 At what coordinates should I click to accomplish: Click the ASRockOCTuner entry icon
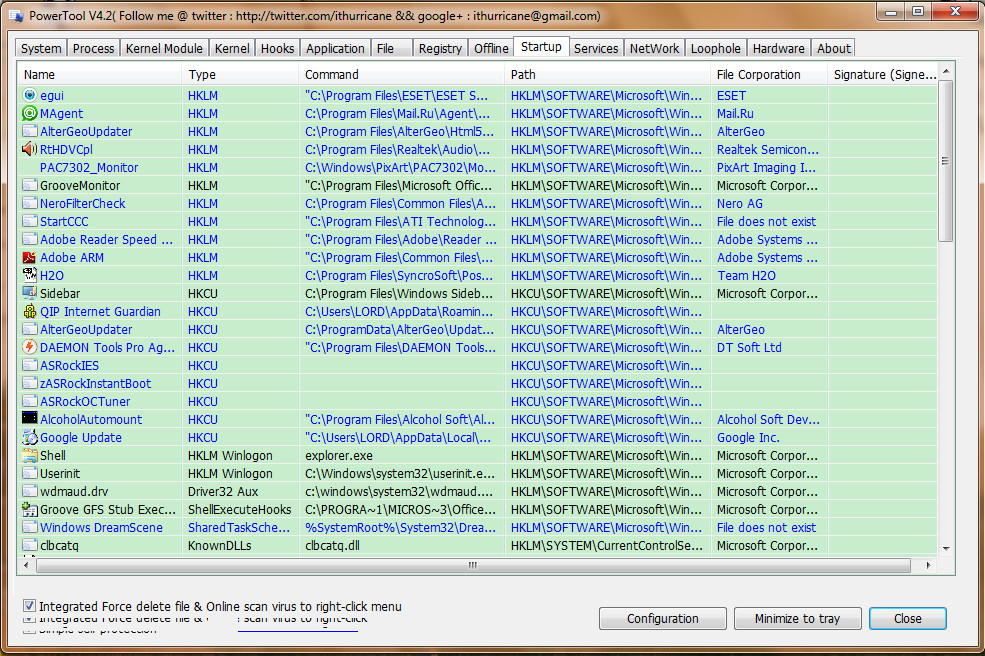coord(30,402)
